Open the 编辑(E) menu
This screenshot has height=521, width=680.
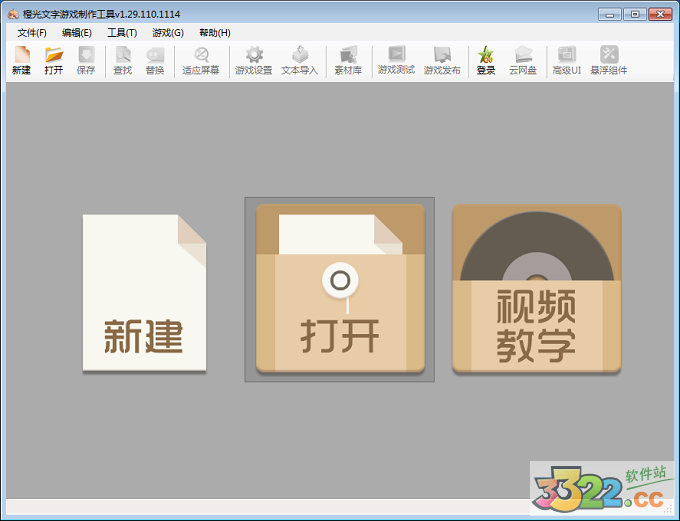click(x=77, y=33)
